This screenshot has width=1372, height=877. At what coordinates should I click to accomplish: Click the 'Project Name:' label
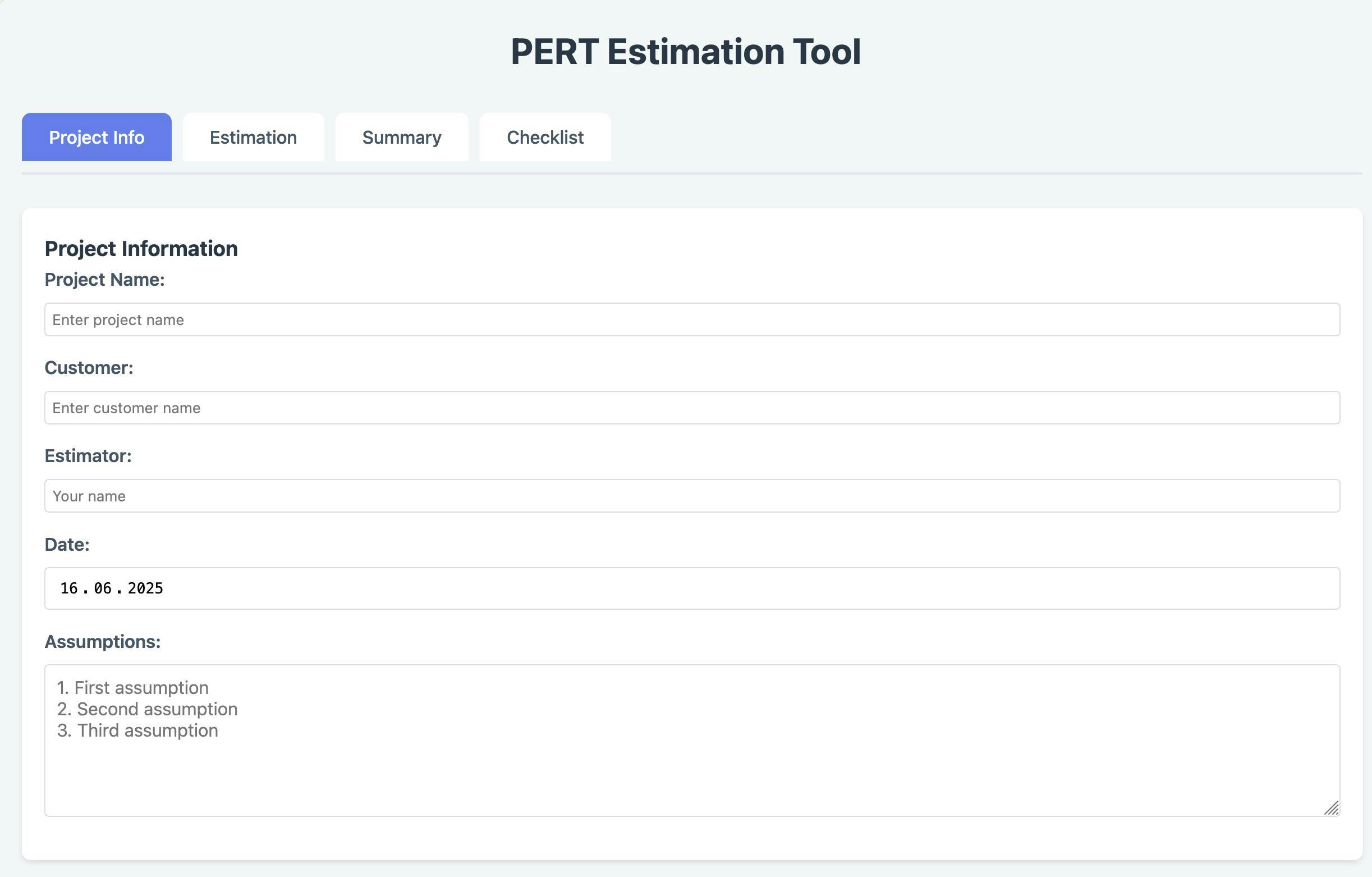point(104,280)
